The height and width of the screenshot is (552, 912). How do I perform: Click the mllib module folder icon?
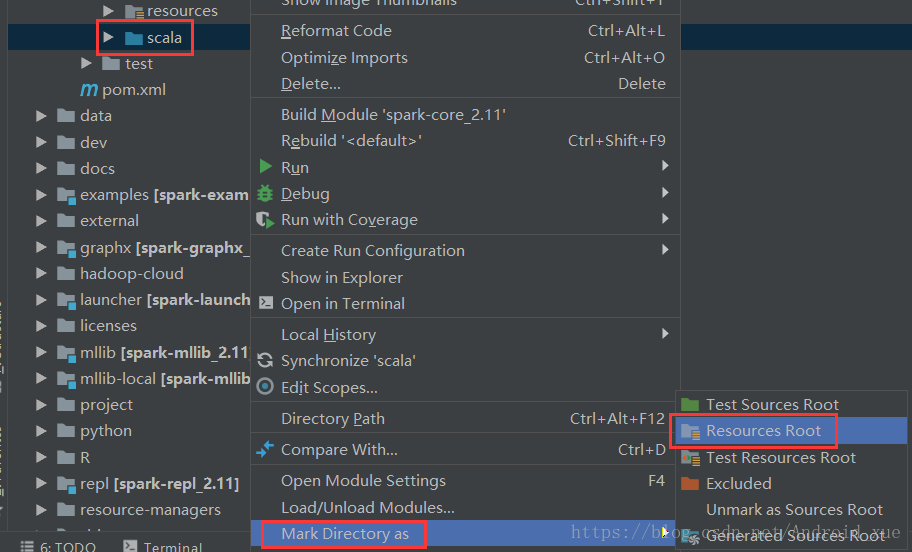66,353
